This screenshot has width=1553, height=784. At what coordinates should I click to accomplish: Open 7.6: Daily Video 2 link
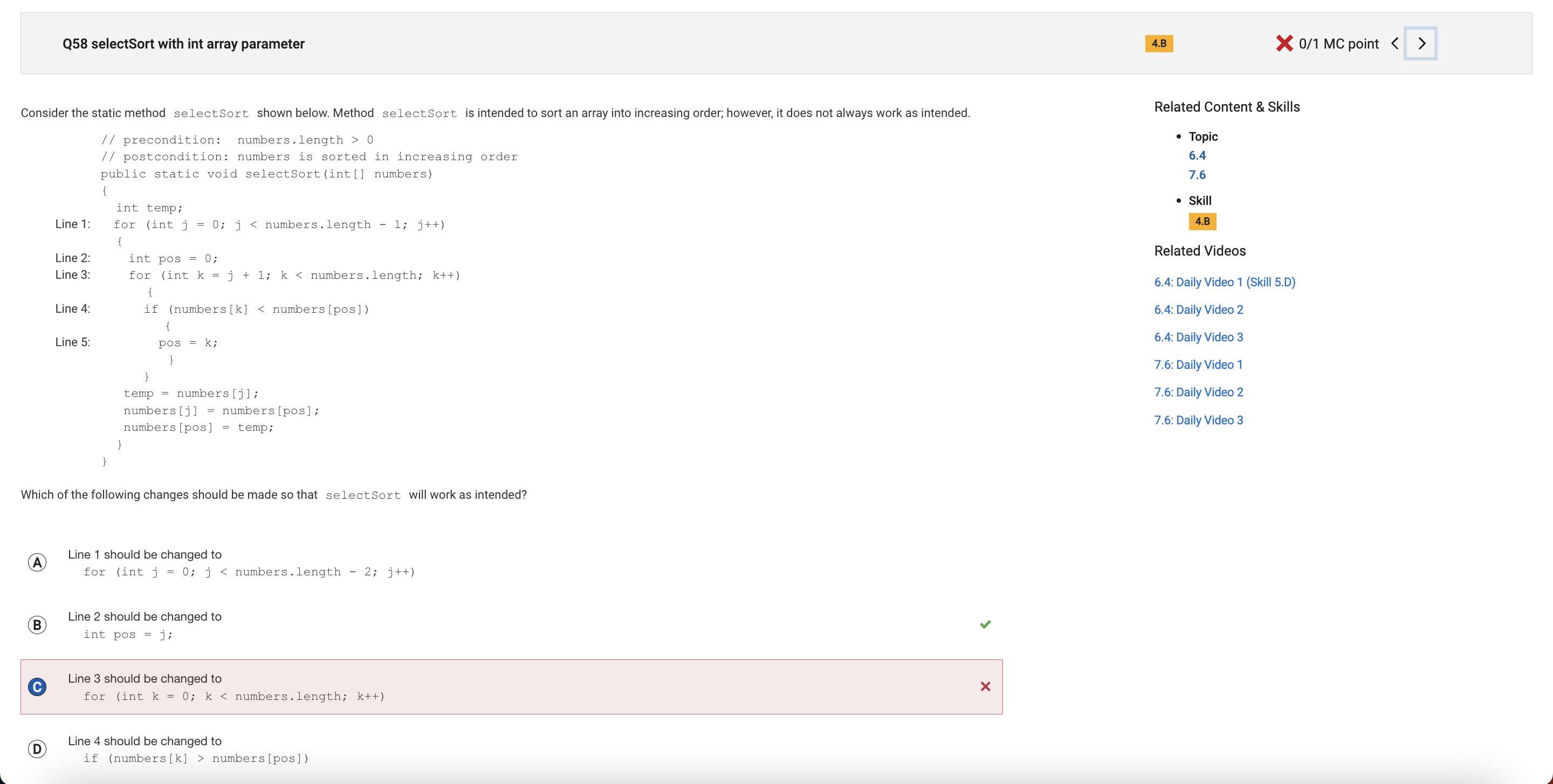click(1199, 393)
